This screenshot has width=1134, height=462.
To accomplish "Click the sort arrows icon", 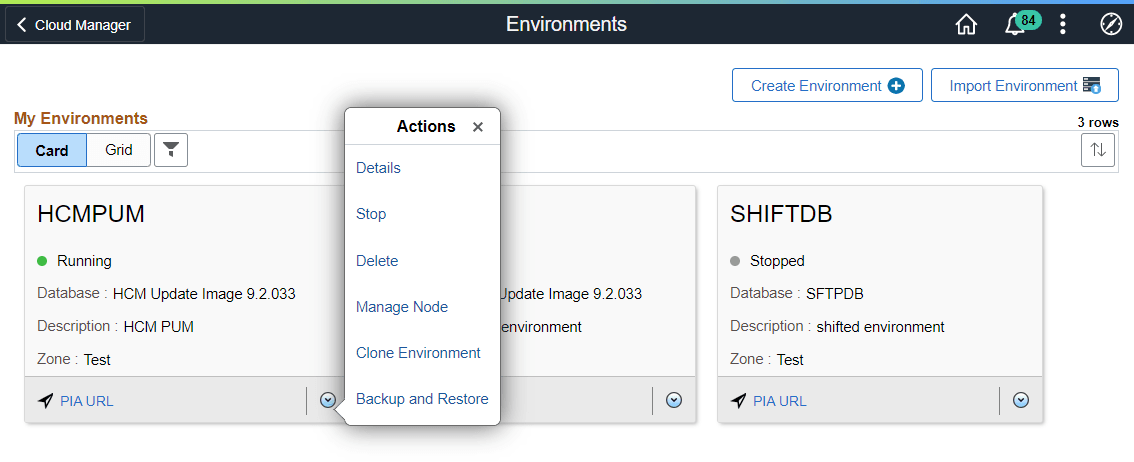I will coord(1098,150).
